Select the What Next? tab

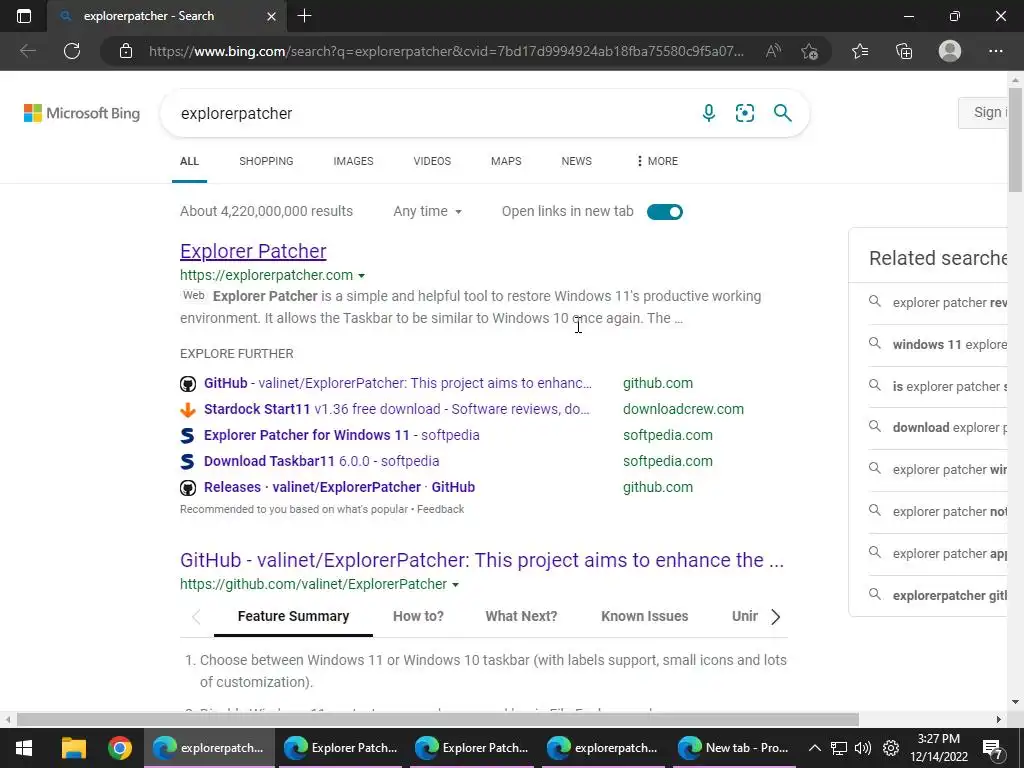tap(521, 616)
